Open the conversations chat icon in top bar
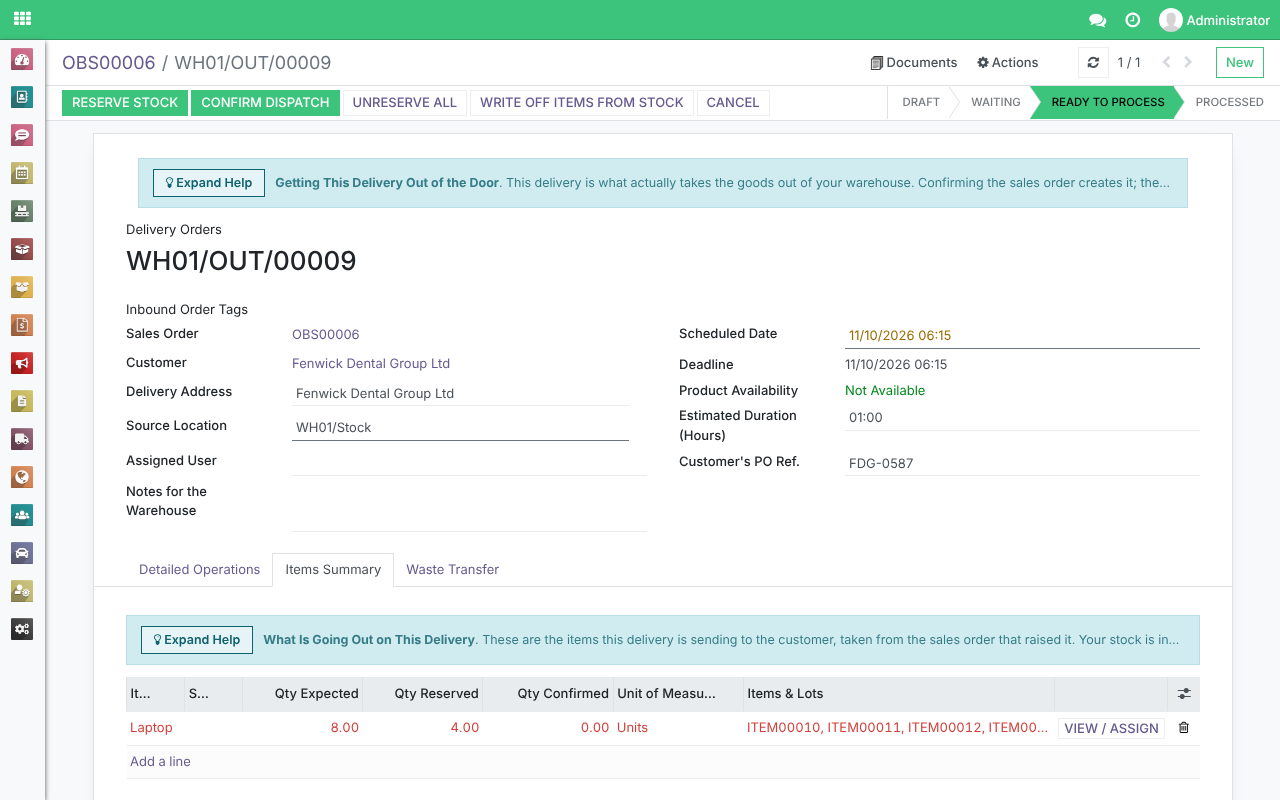 coord(1097,20)
